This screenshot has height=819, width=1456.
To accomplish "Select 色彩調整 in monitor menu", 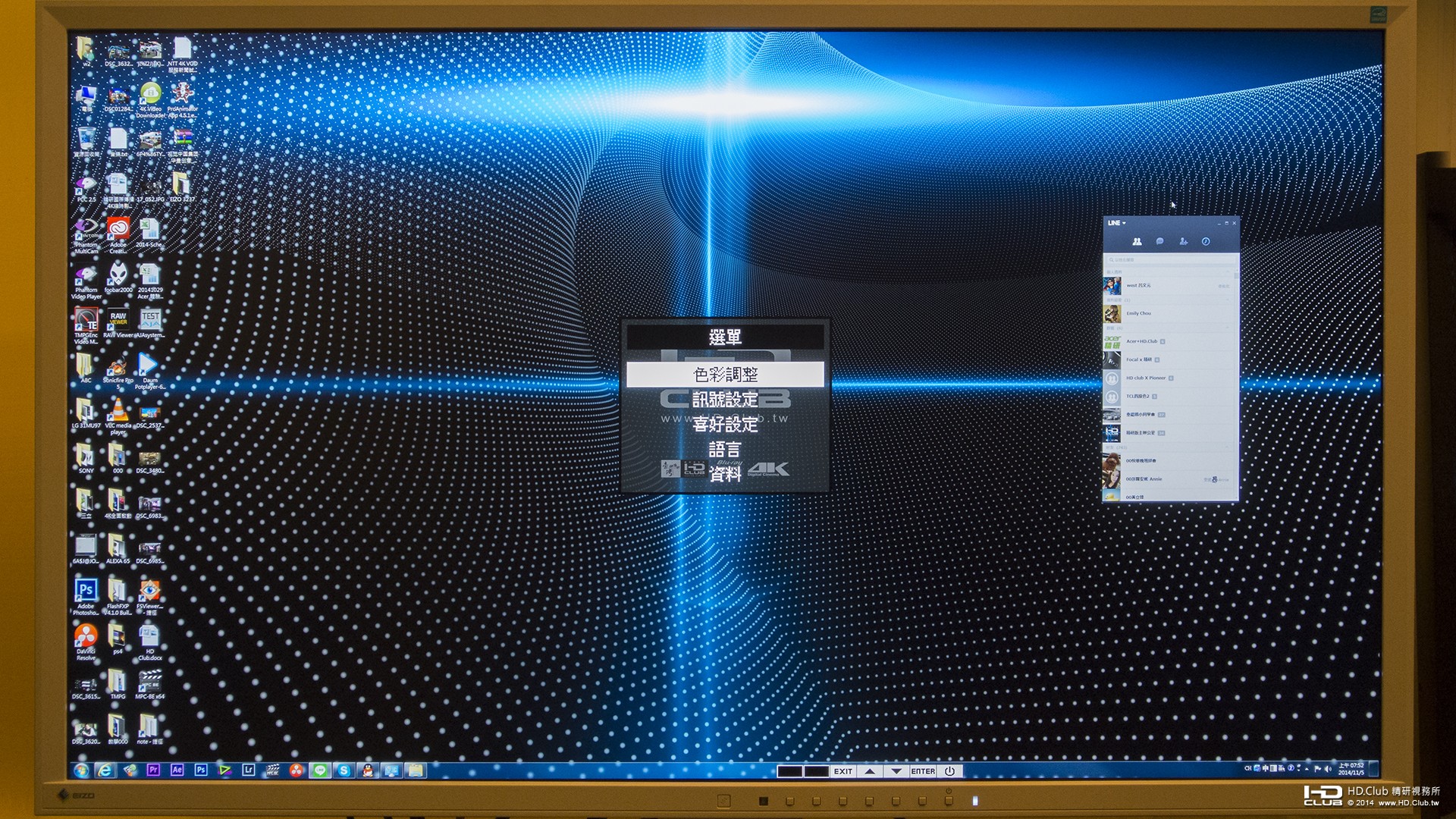I will 725,375.
